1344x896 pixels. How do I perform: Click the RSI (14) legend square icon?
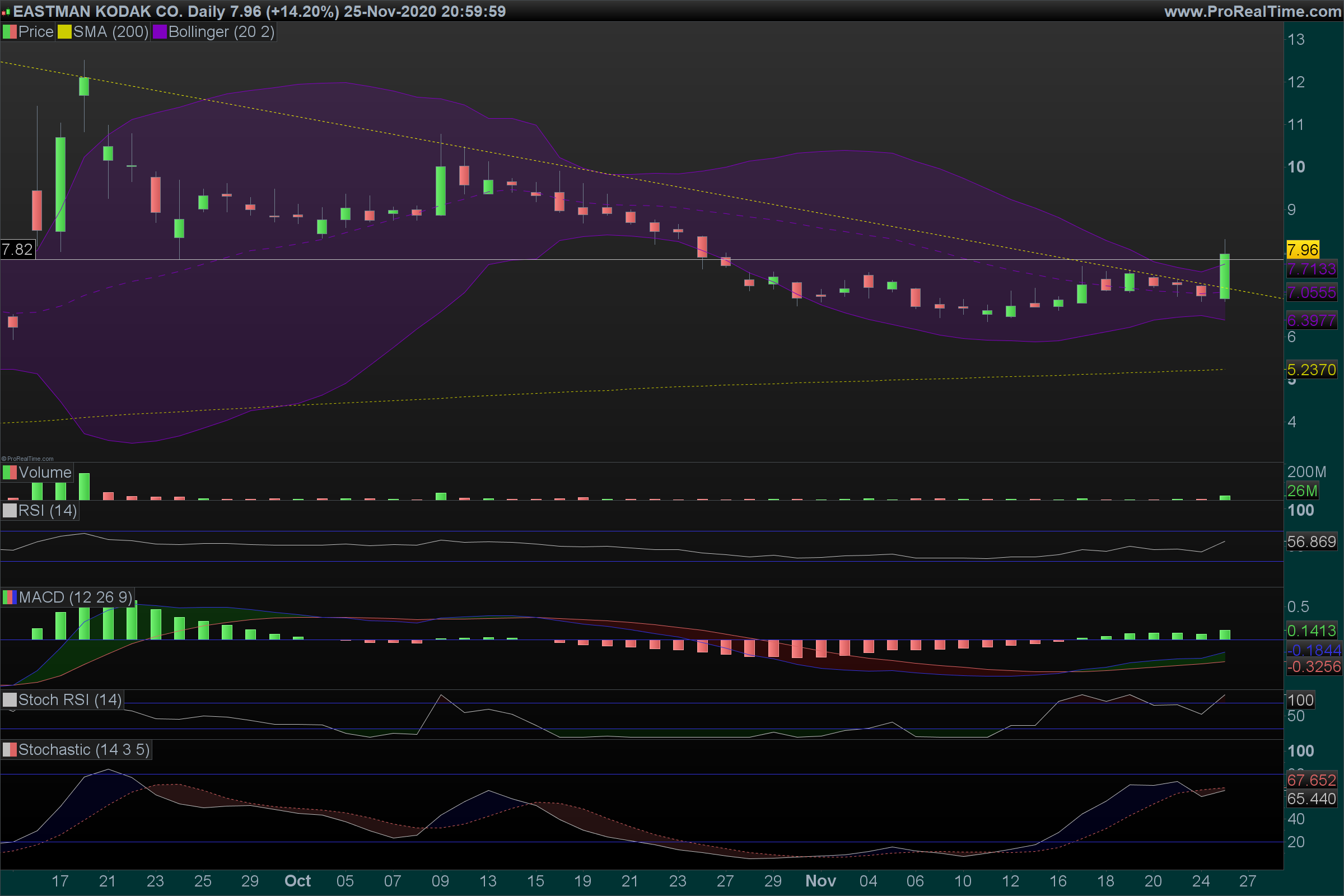click(10, 510)
